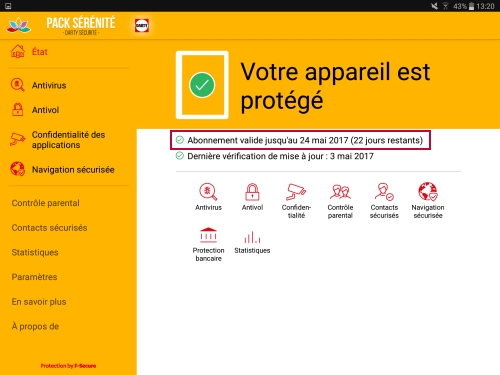Open Paramètres in sidebar menu
This screenshot has width=500, height=375.
pos(34,277)
